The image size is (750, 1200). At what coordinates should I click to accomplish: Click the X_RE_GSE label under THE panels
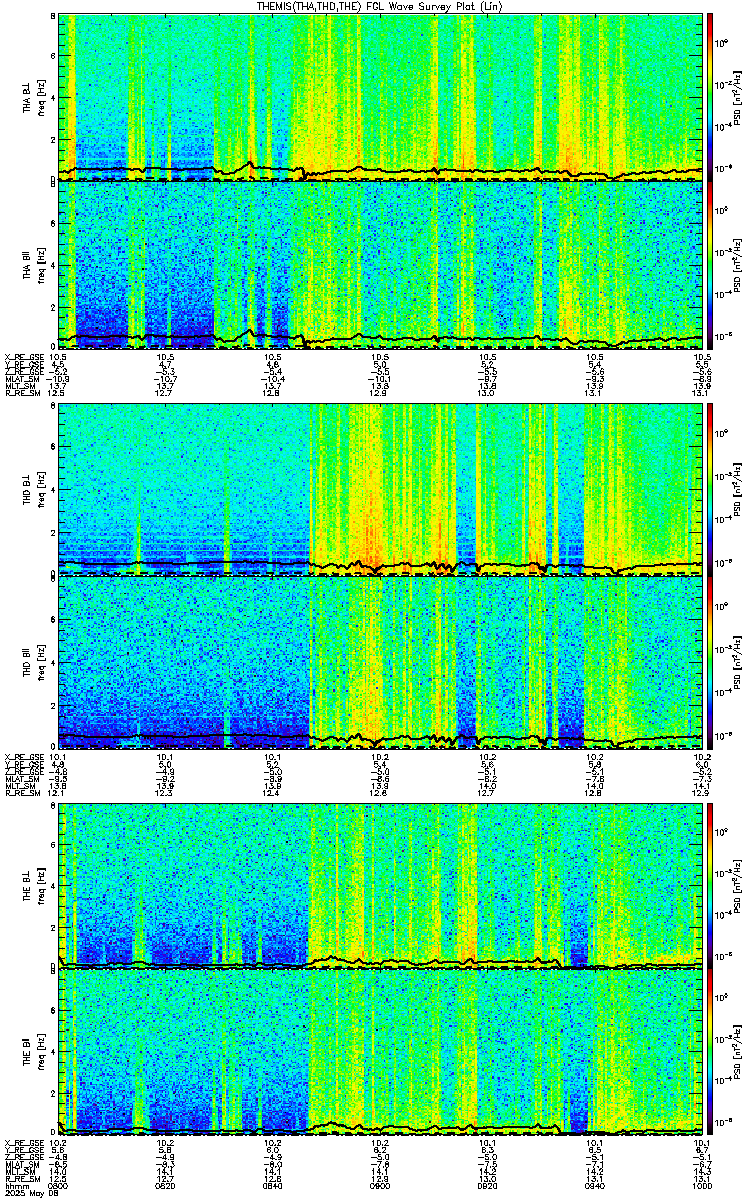20,1142
